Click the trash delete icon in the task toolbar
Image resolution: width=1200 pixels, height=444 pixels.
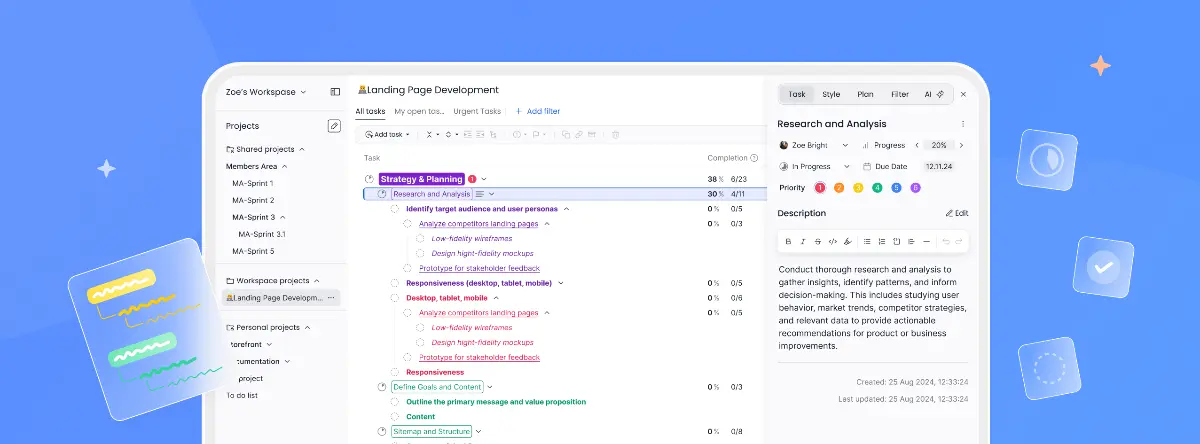616,134
